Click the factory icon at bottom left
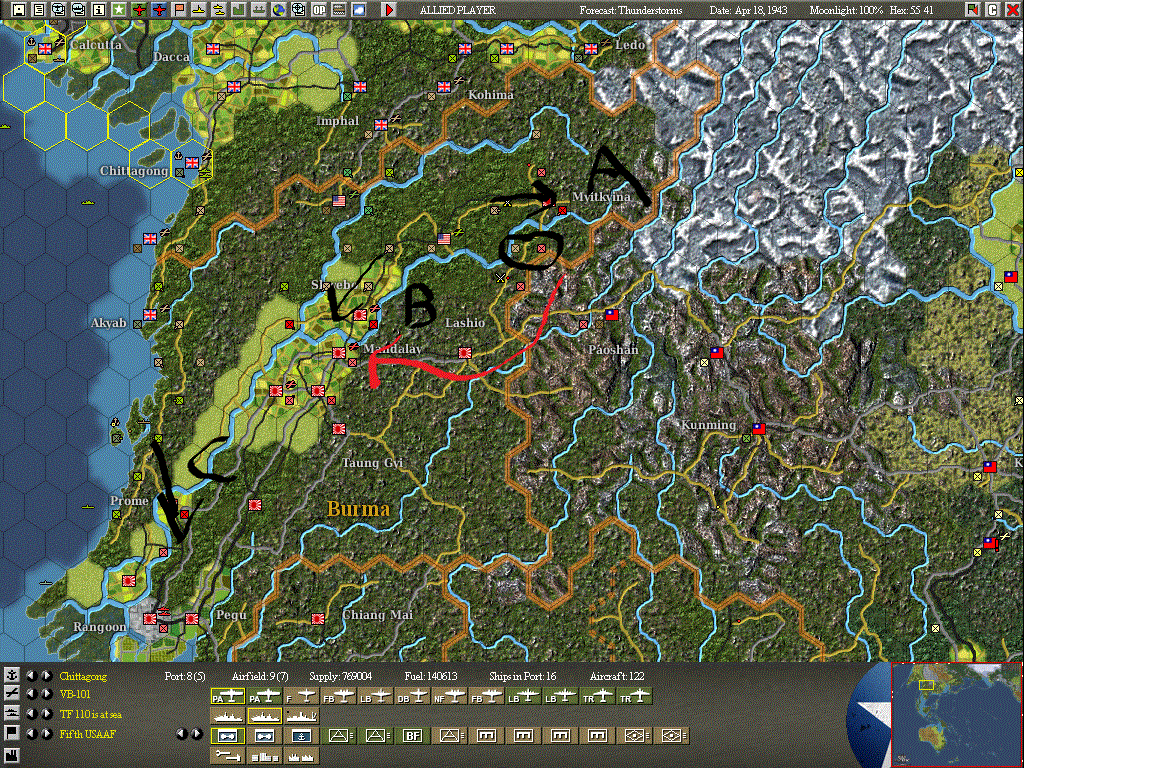Viewport: 1152px width, 768px height. 12,756
